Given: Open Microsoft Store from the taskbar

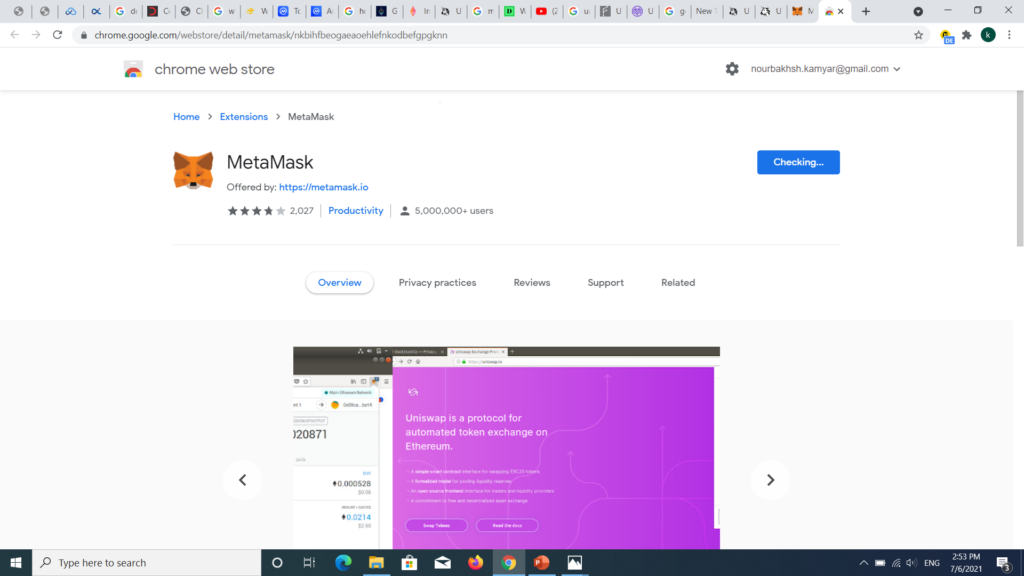Looking at the screenshot, I should (409, 562).
